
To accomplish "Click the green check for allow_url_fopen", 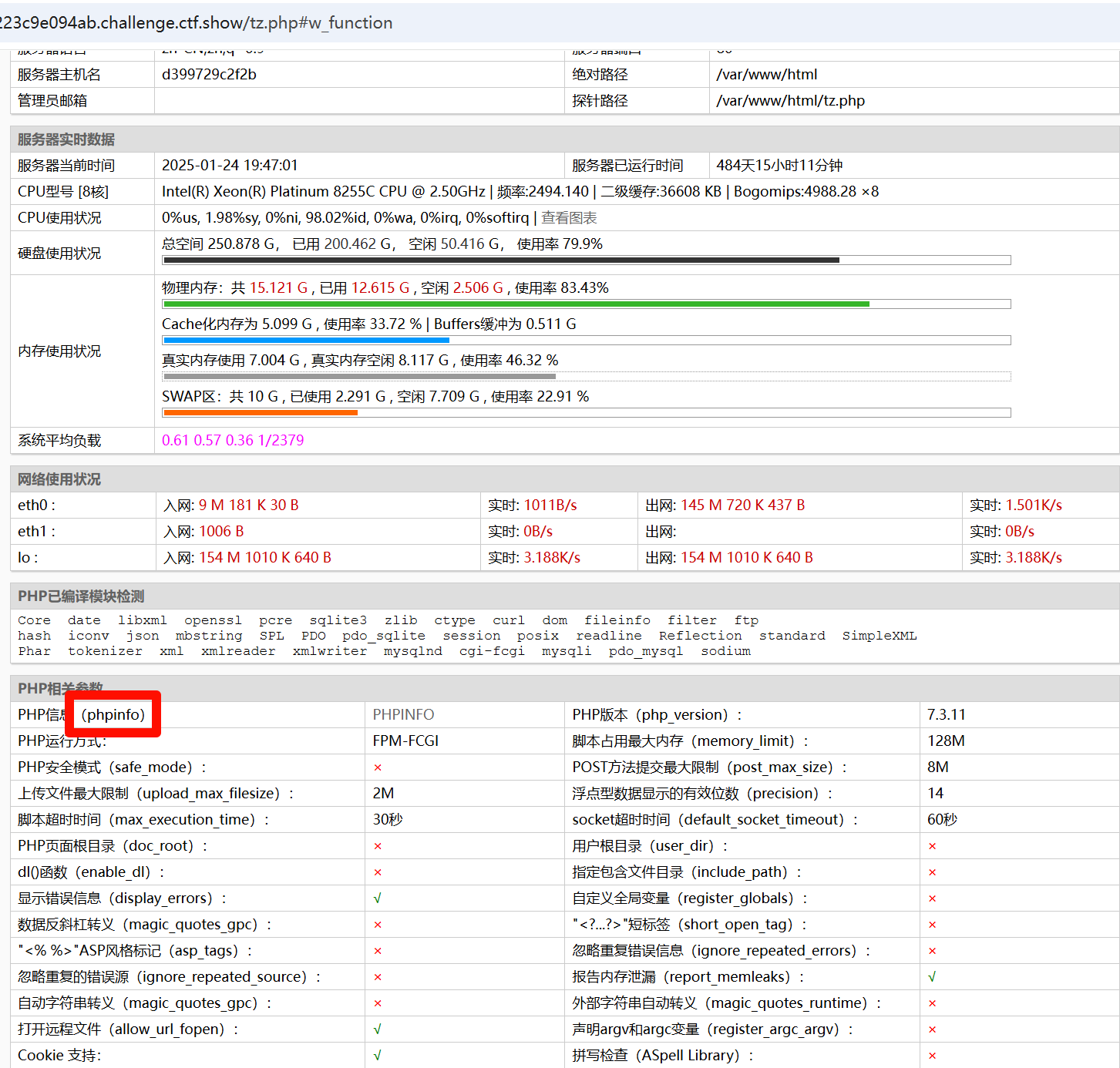I will pos(378,1029).
